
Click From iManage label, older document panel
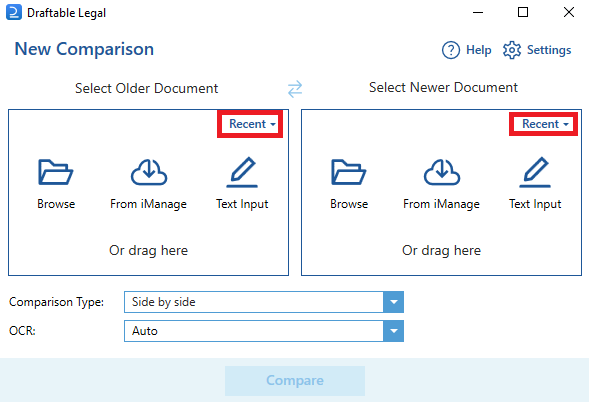click(148, 204)
